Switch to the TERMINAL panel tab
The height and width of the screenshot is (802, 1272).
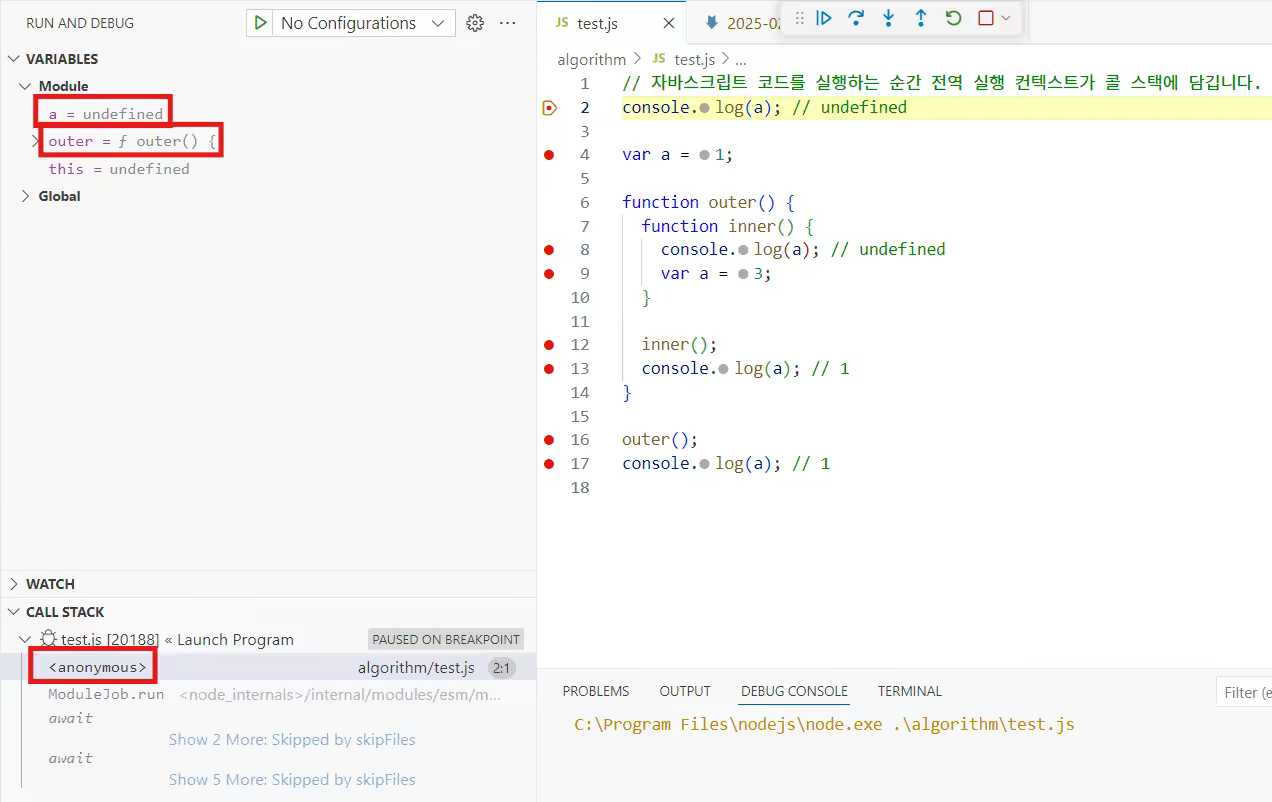909,691
